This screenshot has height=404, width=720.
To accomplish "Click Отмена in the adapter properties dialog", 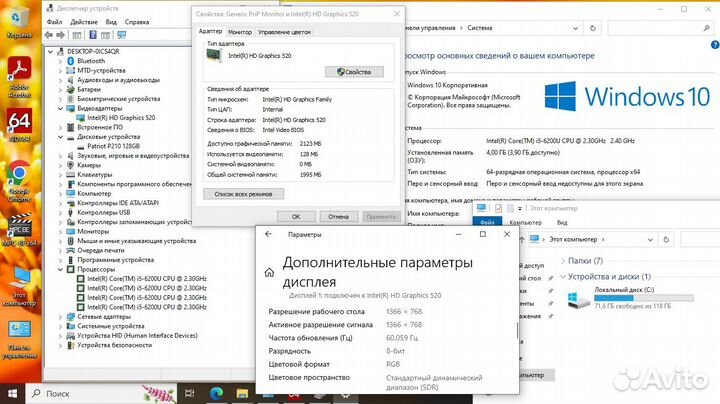I will click(x=338, y=216).
